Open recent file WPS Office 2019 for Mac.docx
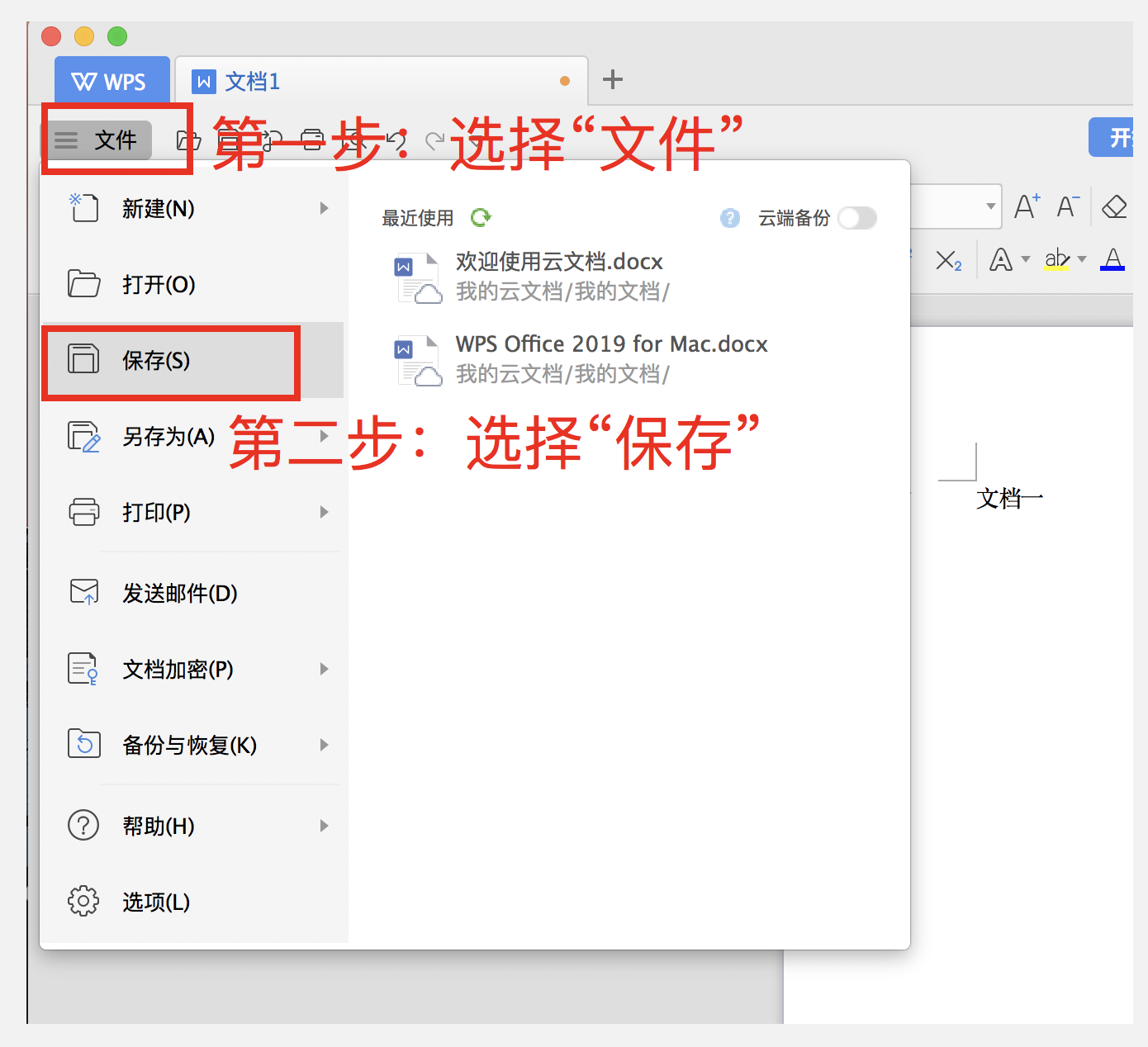 click(583, 359)
